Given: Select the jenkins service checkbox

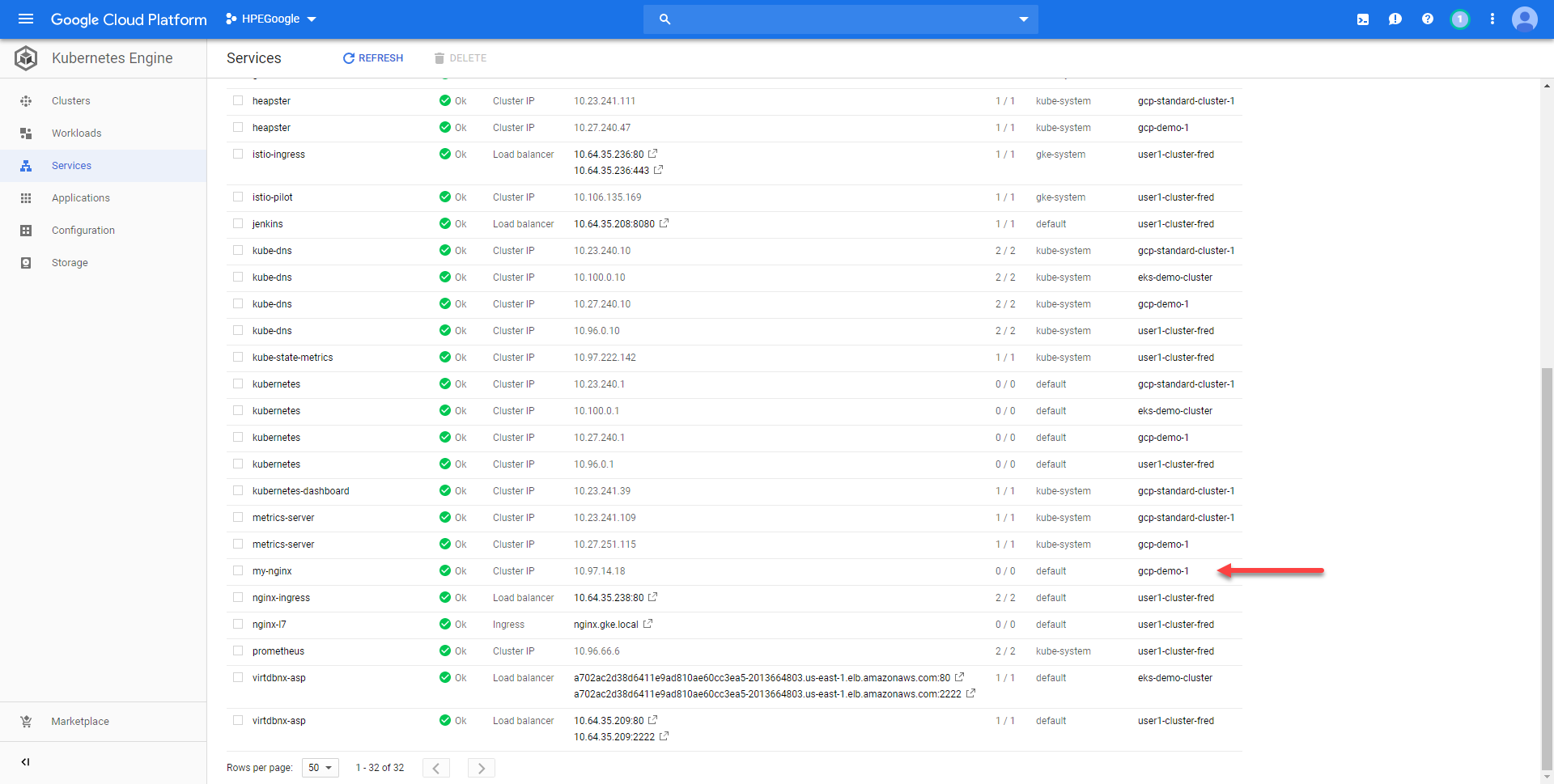Looking at the screenshot, I should [238, 223].
